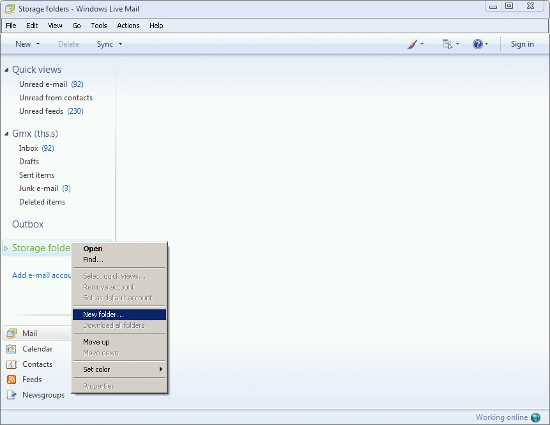This screenshot has width=550, height=425.
Task: Open the File menu
Action: pos(11,26)
